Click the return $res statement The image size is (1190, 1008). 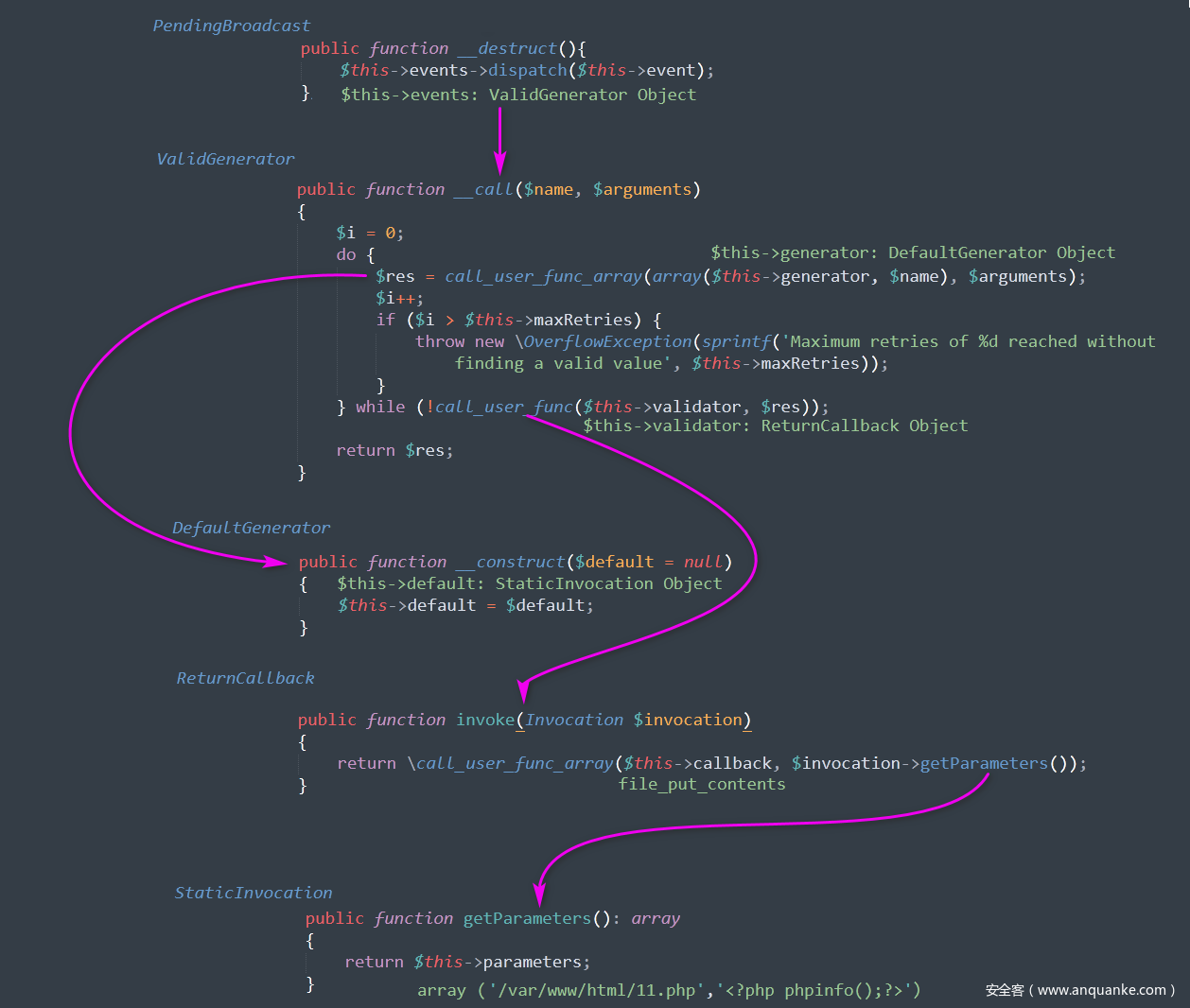[x=394, y=450]
